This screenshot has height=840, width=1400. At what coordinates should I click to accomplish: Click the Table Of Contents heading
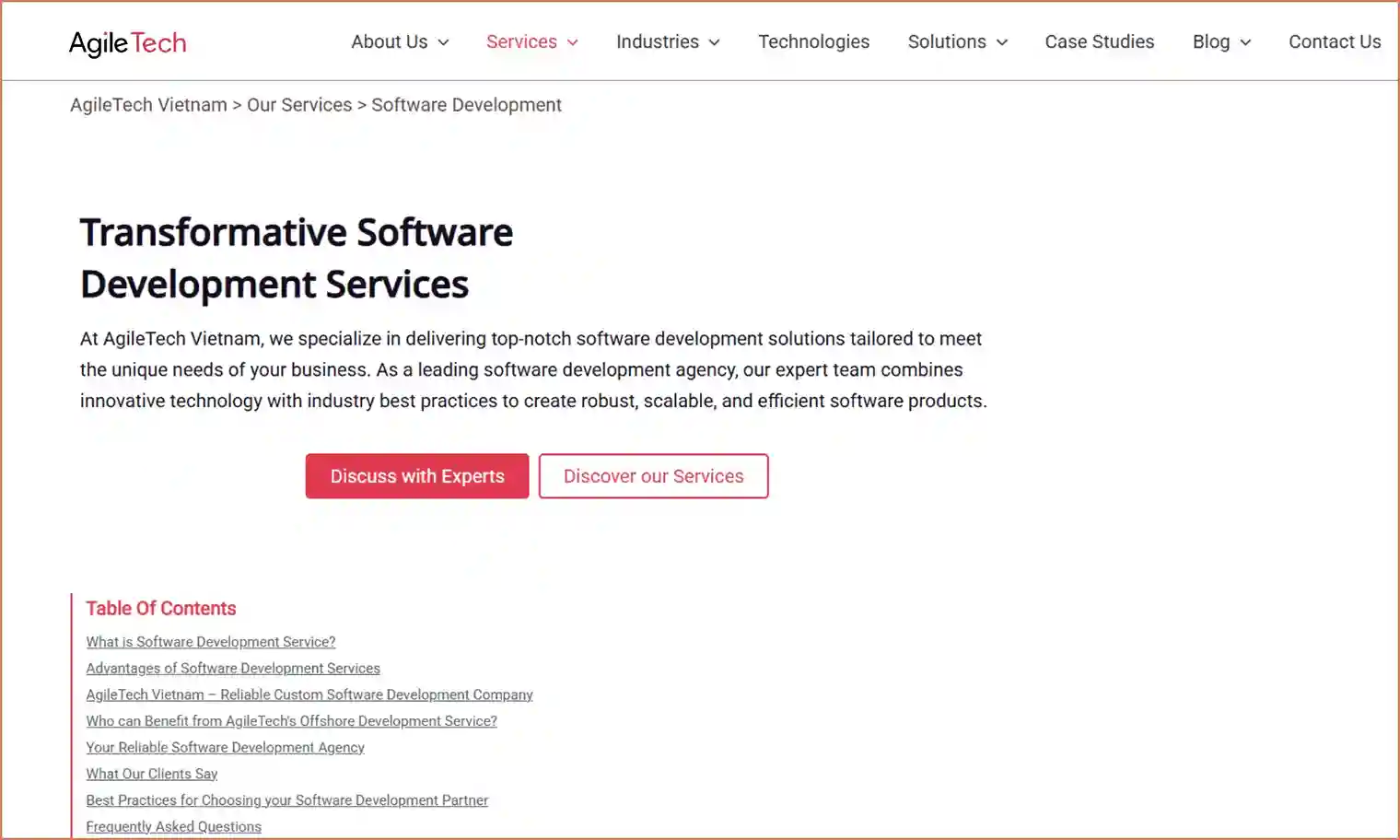[161, 608]
